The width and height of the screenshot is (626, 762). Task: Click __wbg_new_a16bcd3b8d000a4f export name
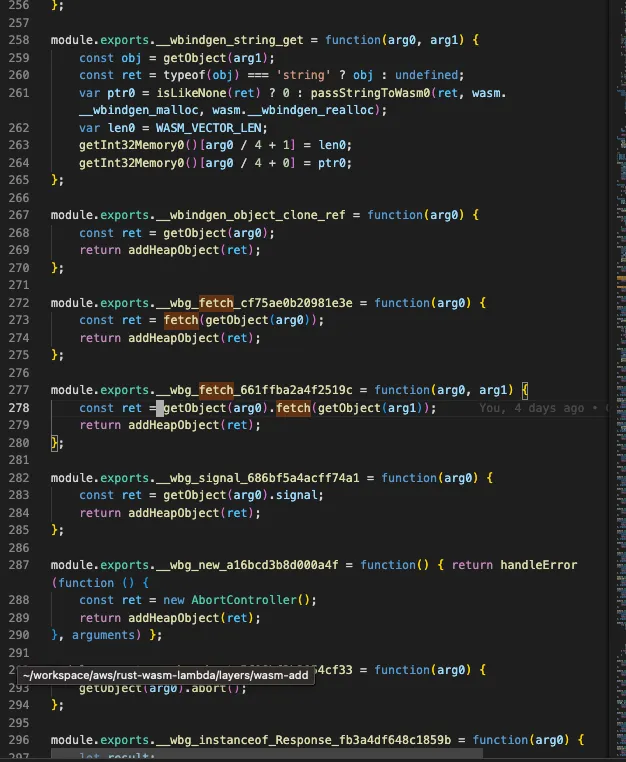click(x=247, y=565)
